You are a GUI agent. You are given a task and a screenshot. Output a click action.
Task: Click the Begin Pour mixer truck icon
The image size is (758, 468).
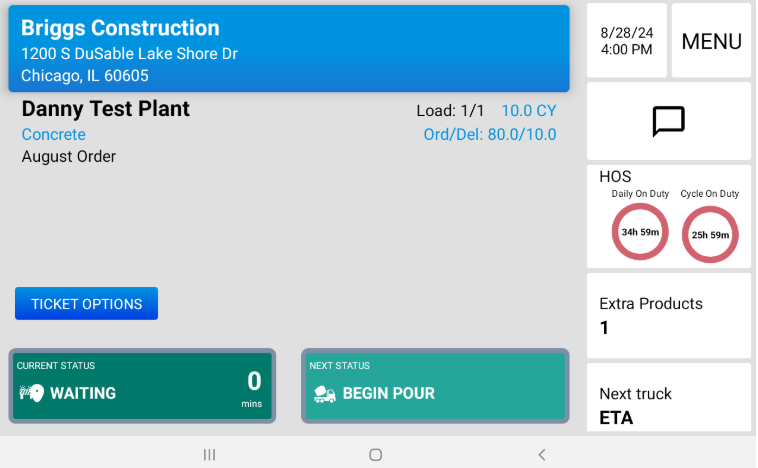[x=325, y=394]
